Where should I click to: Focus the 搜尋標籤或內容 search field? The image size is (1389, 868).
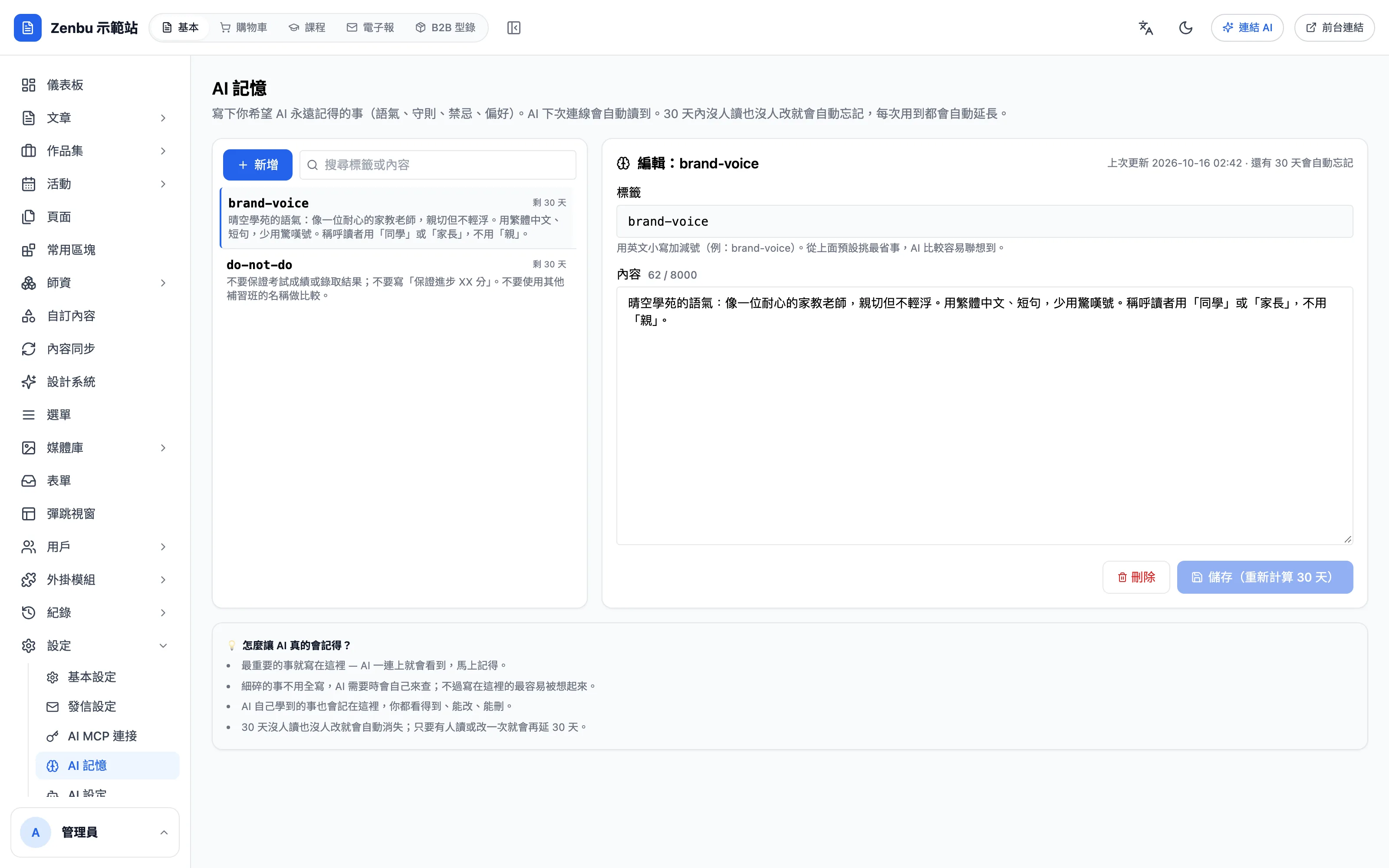(x=438, y=165)
